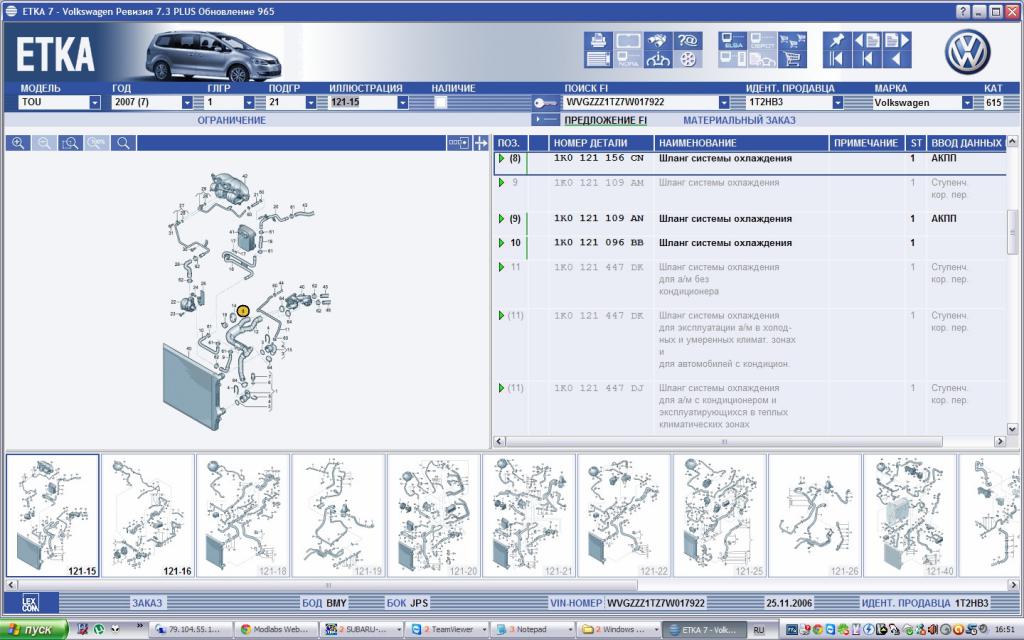The height and width of the screenshot is (640, 1024).
Task: Open the Windows пуск Start button
Action: pyautogui.click(x=34, y=630)
